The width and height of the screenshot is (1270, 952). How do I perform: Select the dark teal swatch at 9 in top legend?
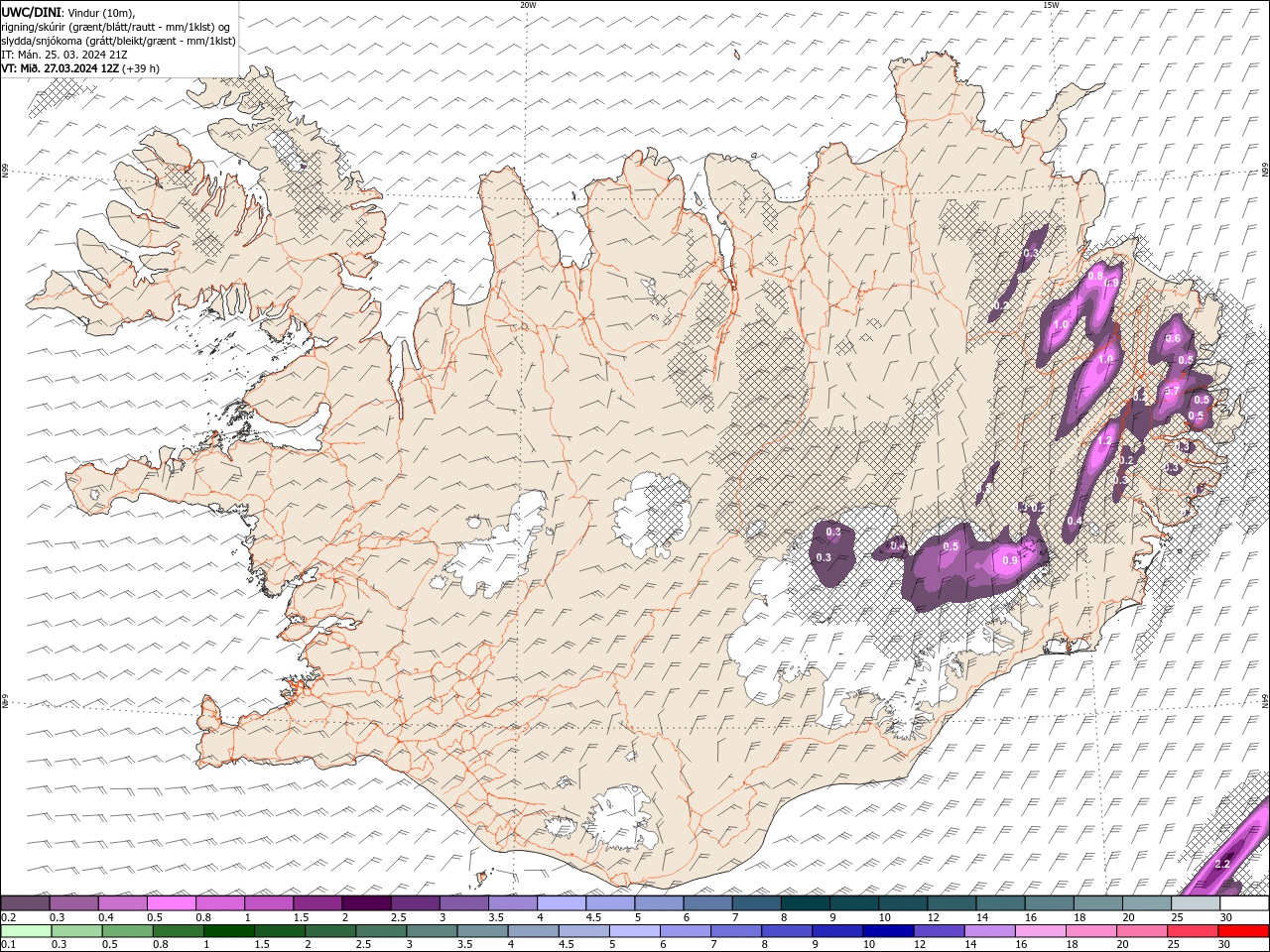pyautogui.click(x=854, y=902)
